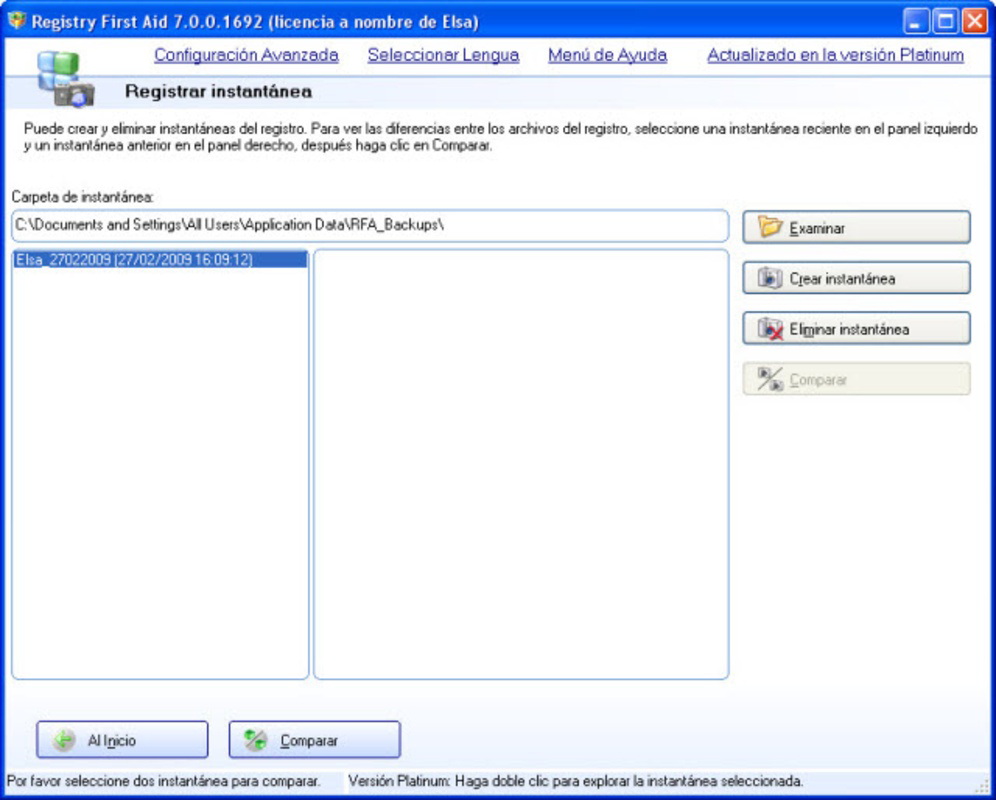Click the Crear instantánea button
996x800 pixels.
point(856,278)
